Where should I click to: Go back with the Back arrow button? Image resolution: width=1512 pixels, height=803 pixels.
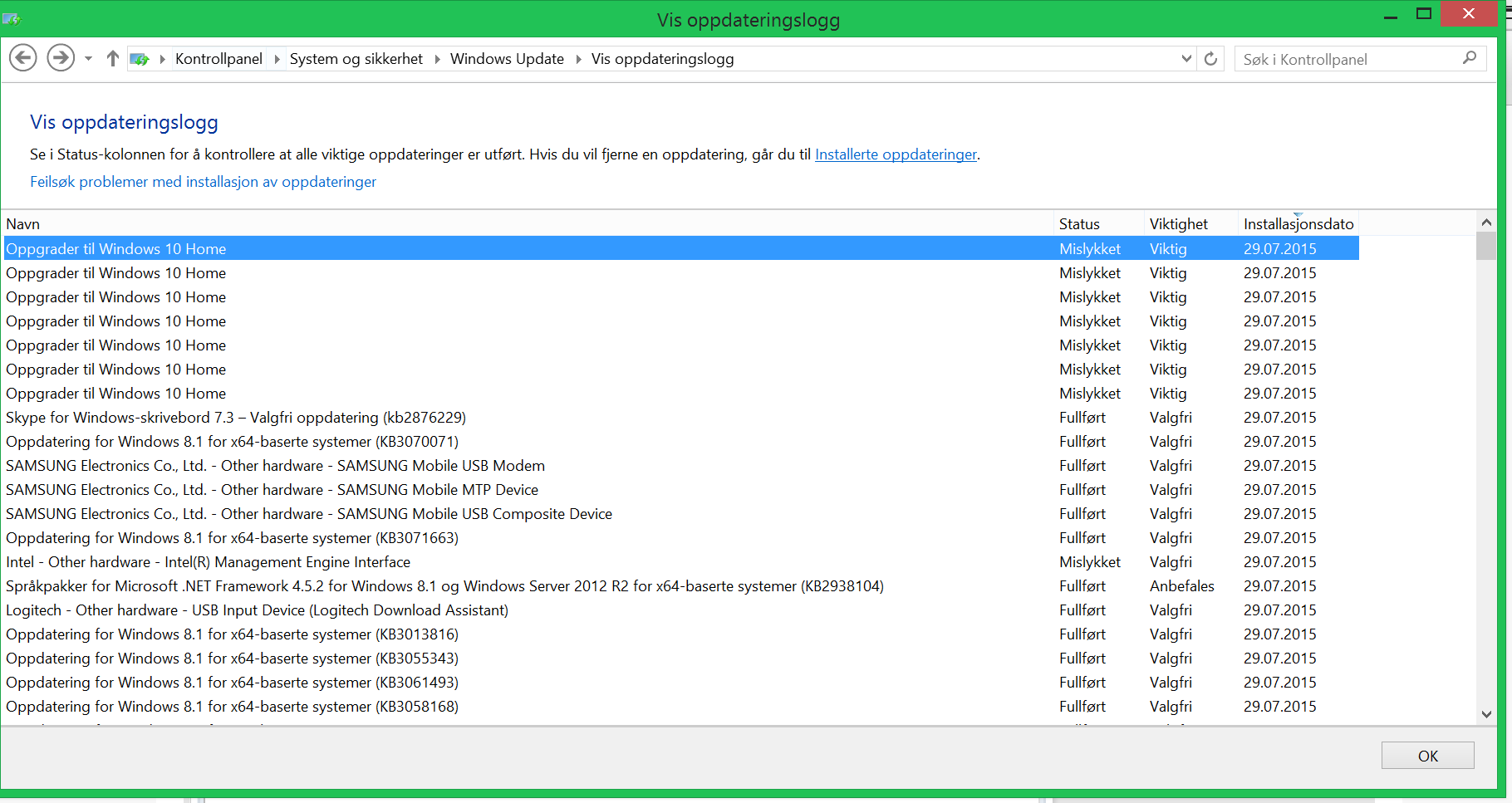[x=23, y=58]
